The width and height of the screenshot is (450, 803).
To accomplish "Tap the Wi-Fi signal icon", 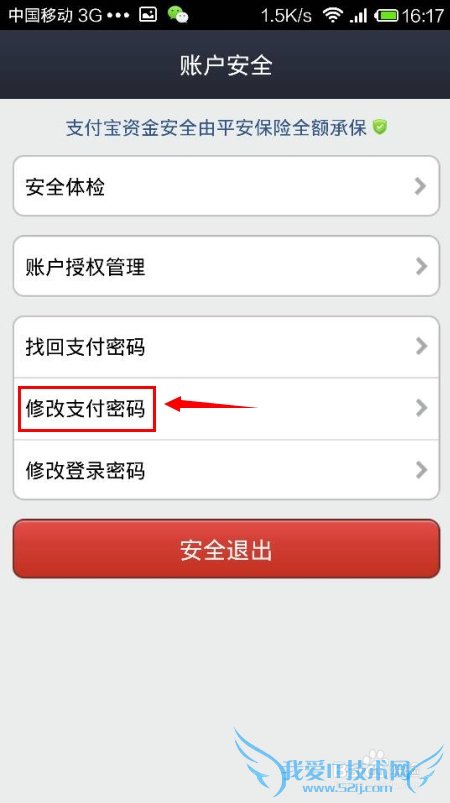I will point(332,15).
